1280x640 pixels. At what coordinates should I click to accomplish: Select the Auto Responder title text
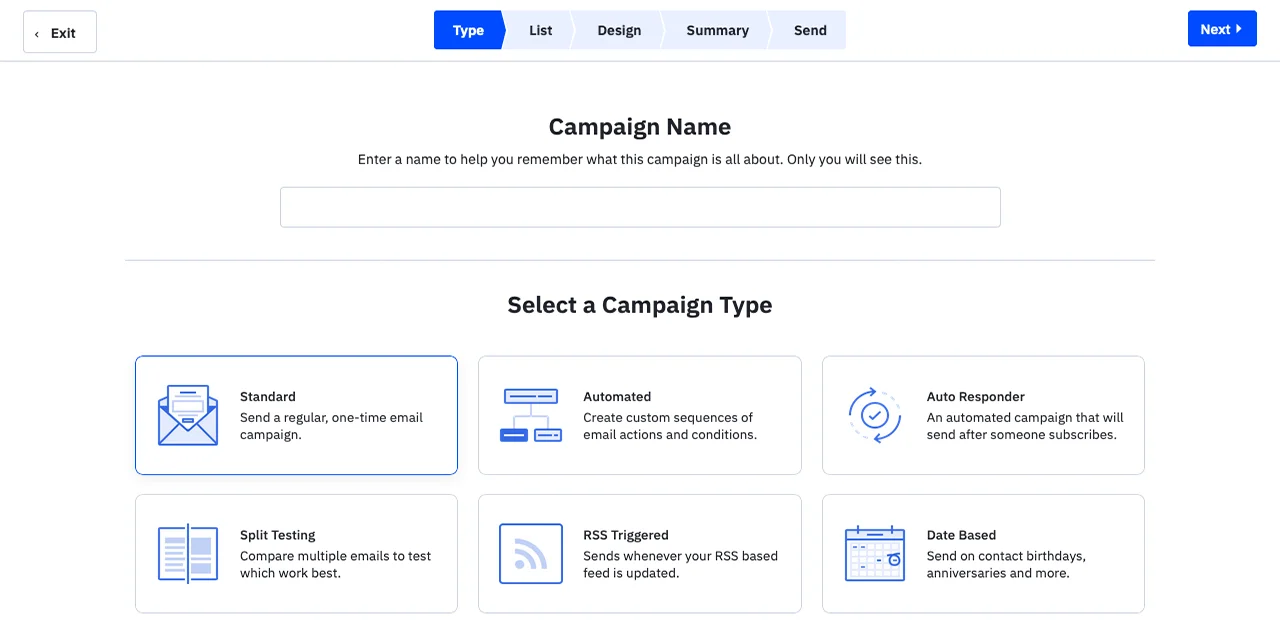click(x=976, y=397)
